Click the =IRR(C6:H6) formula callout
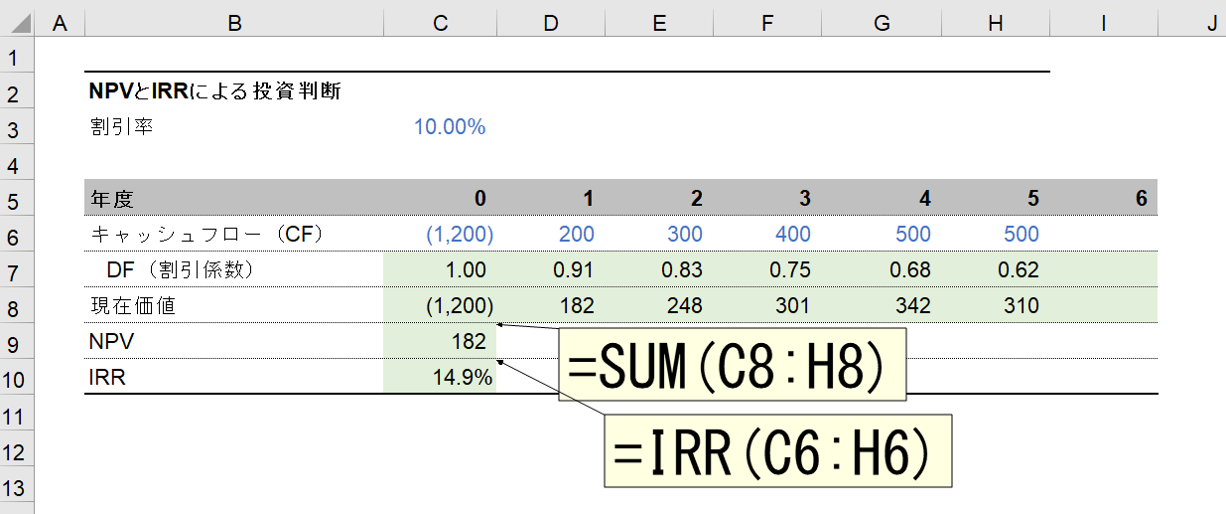 776,452
